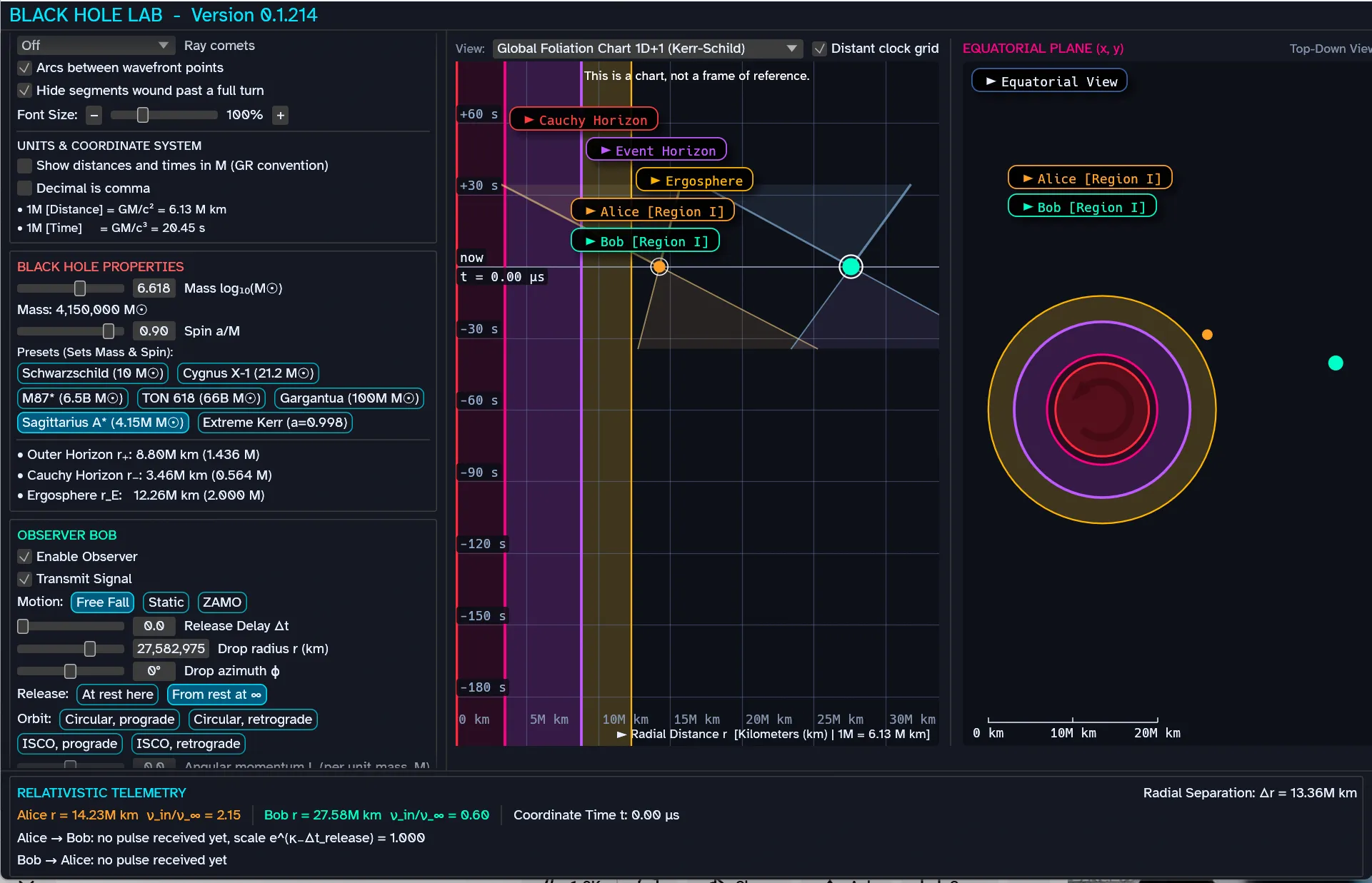Click the EQUATORIAL PLANE (x, y) heading

coord(1043,49)
